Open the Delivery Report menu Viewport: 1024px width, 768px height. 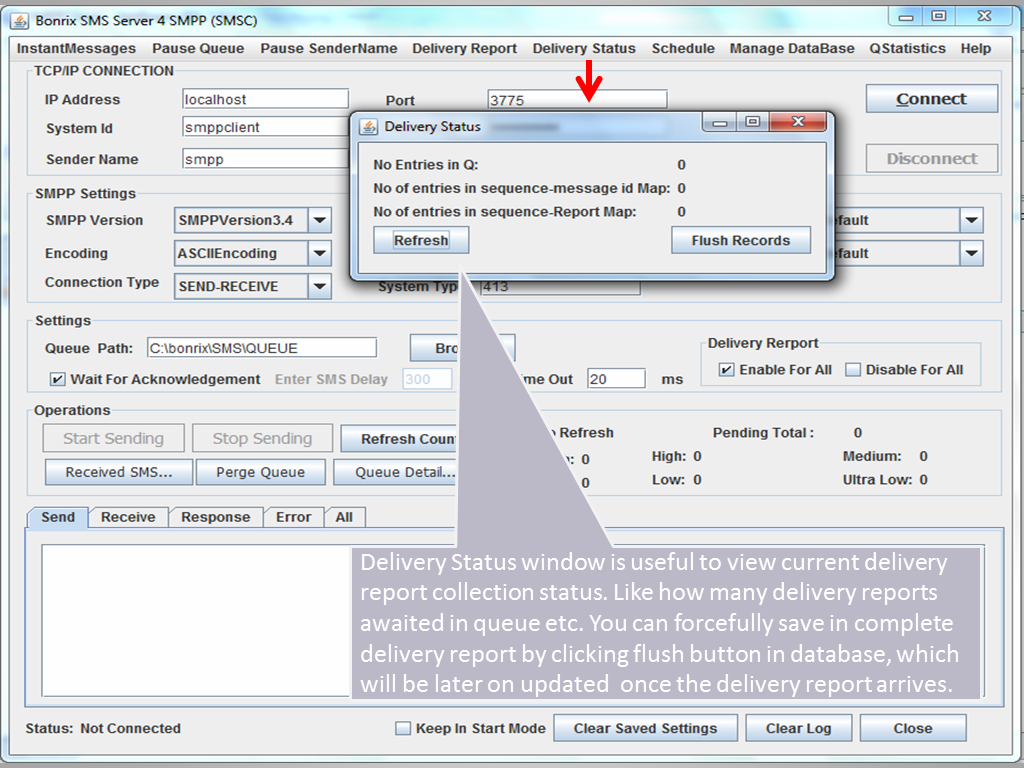pos(464,48)
